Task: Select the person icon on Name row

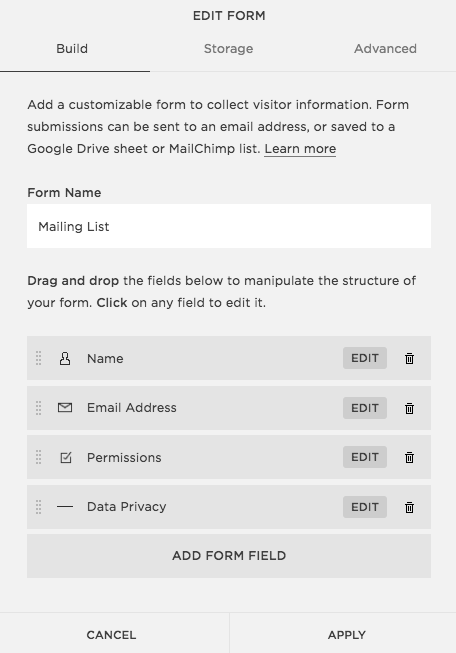Action: point(65,359)
